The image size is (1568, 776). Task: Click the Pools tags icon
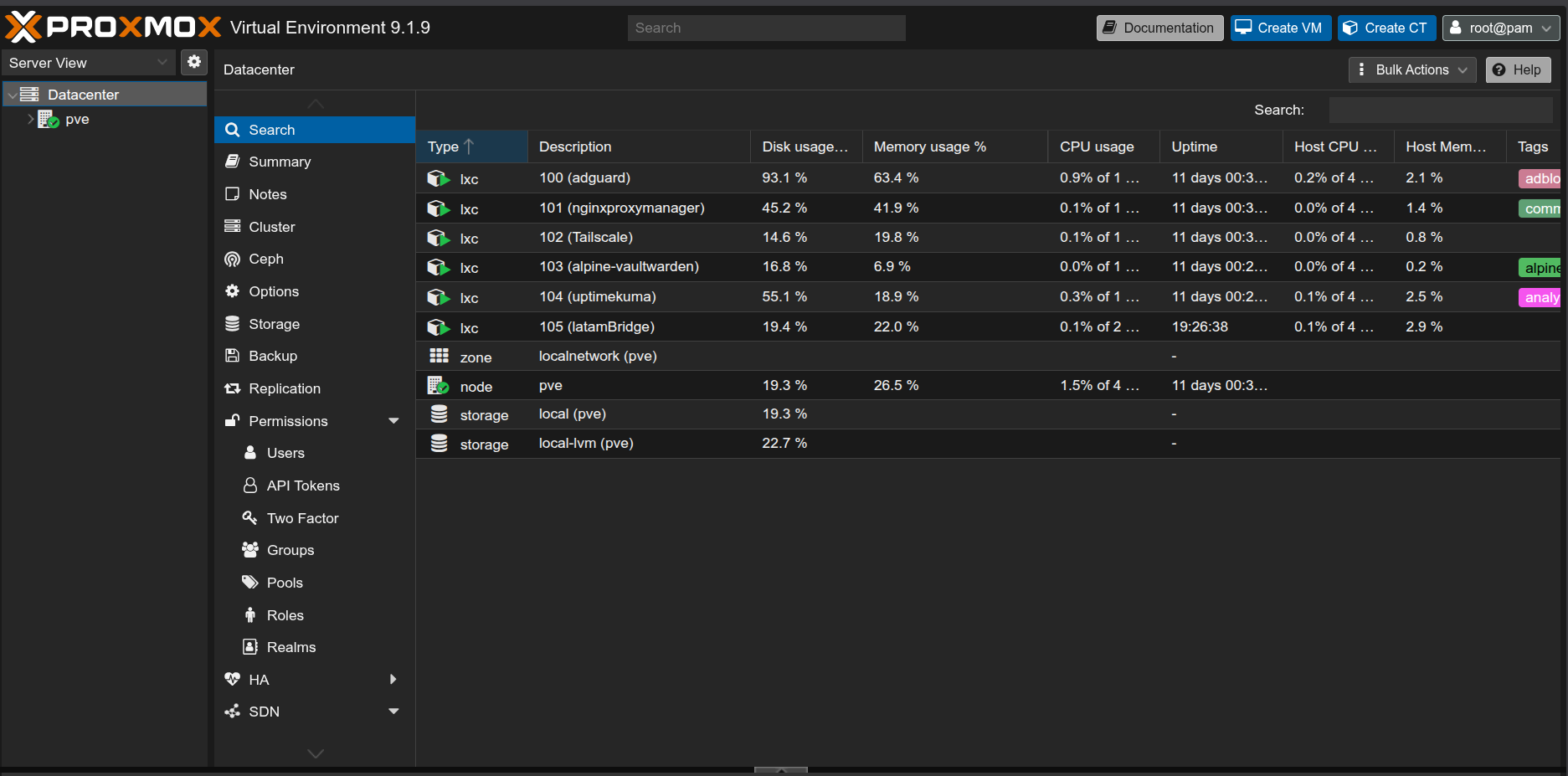(x=249, y=582)
